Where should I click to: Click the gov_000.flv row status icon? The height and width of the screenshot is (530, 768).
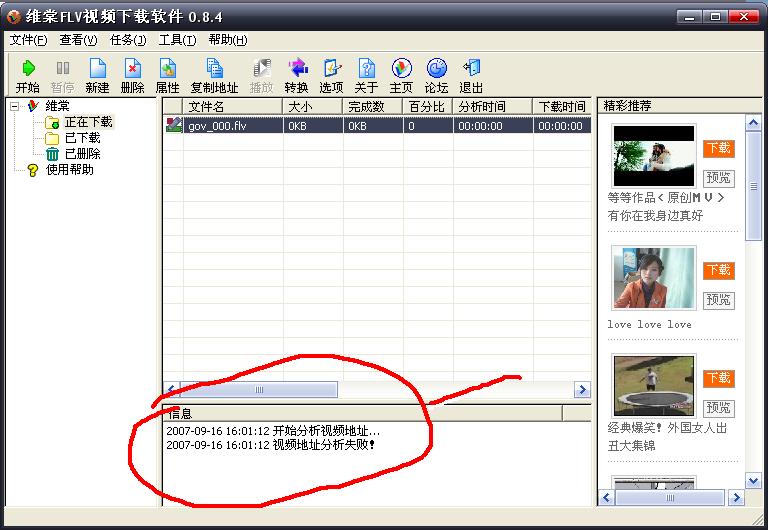173,125
